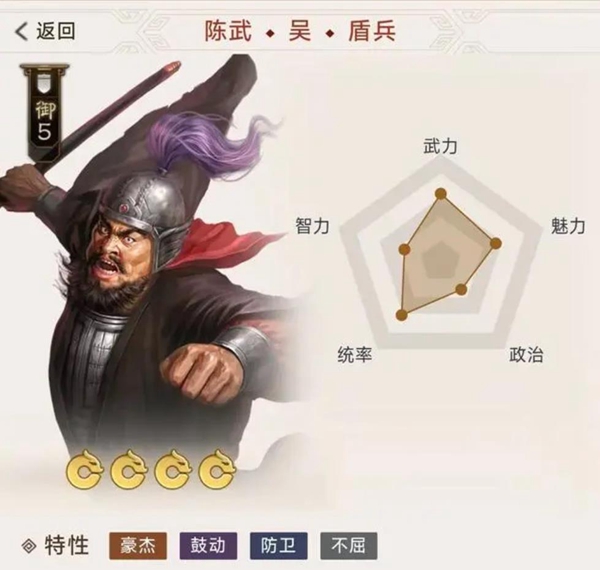Screen dimensions: 600x570
Task: Click the fourth gold dragon coin star
Action: tap(217, 470)
